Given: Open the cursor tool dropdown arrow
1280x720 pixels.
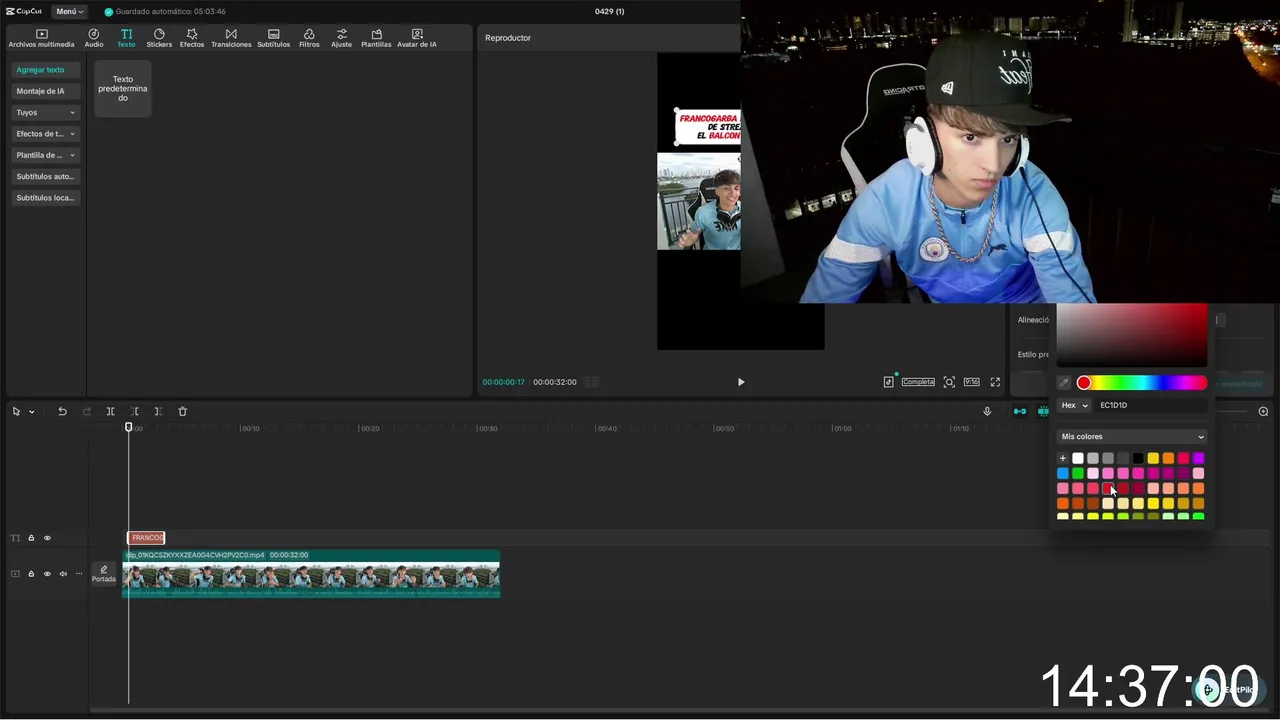Looking at the screenshot, I should [x=31, y=412].
